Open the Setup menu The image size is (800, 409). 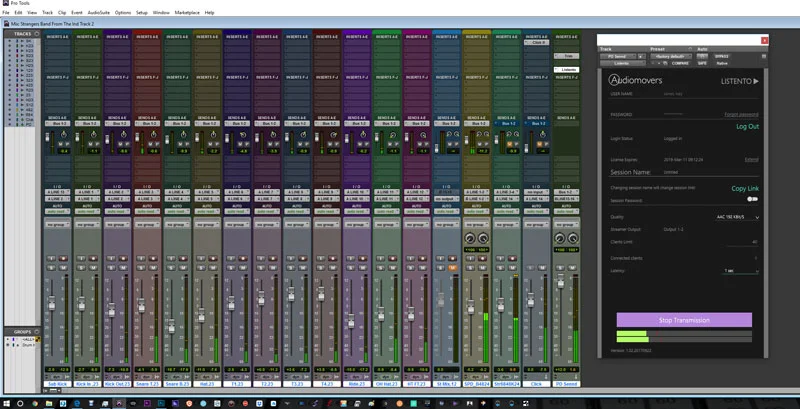coord(141,12)
